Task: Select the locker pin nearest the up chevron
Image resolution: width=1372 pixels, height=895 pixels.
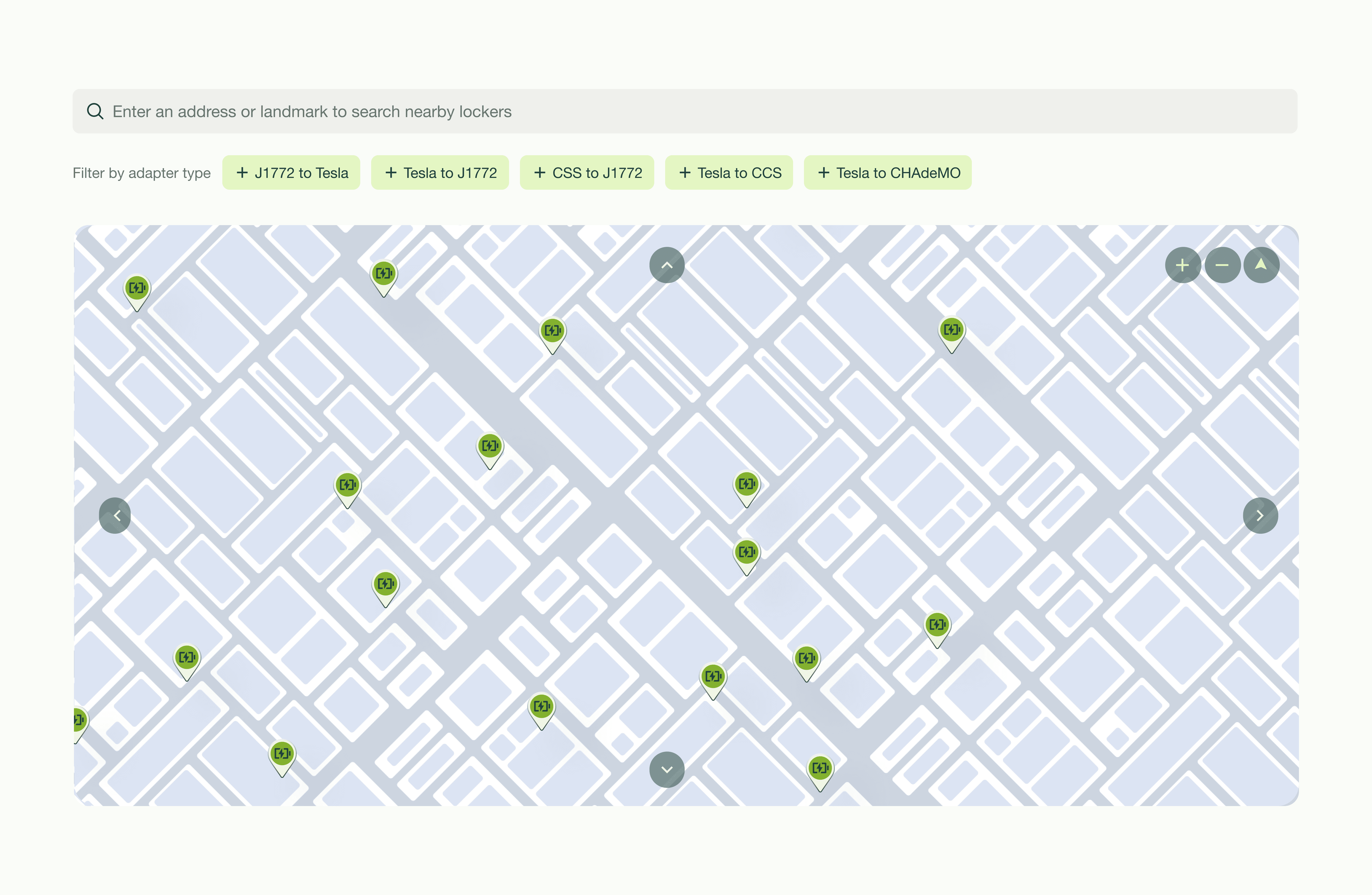Action: [552, 330]
